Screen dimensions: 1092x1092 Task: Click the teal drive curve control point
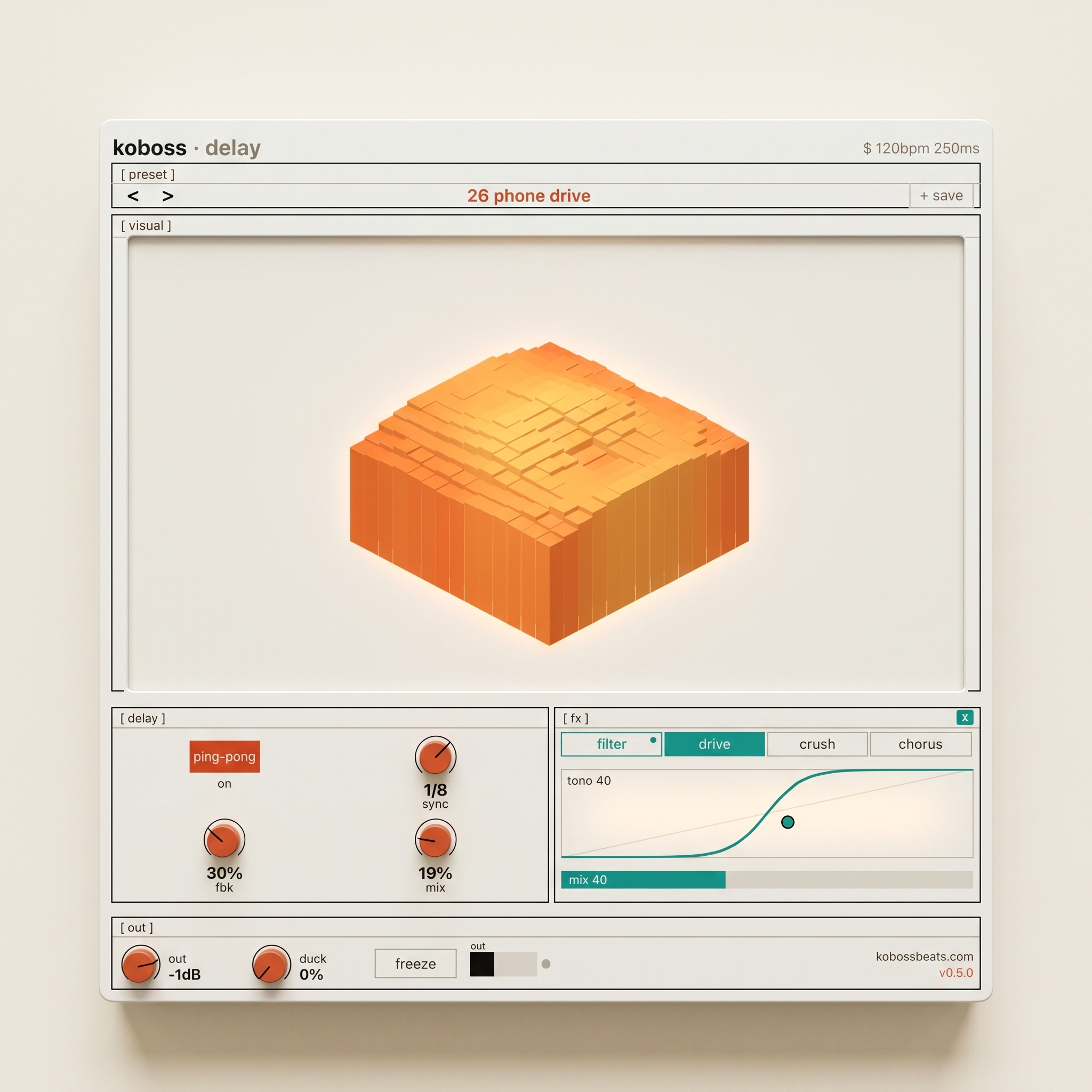point(788,822)
